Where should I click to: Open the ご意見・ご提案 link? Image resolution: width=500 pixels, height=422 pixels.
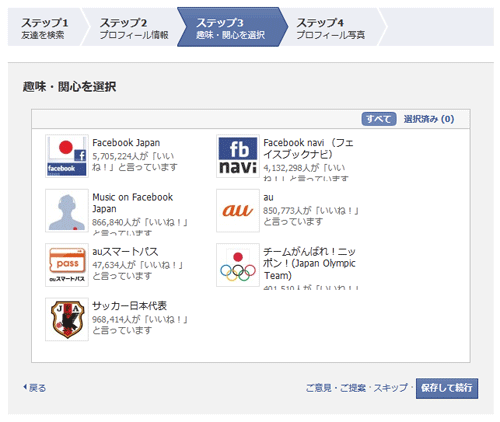pos(336,388)
